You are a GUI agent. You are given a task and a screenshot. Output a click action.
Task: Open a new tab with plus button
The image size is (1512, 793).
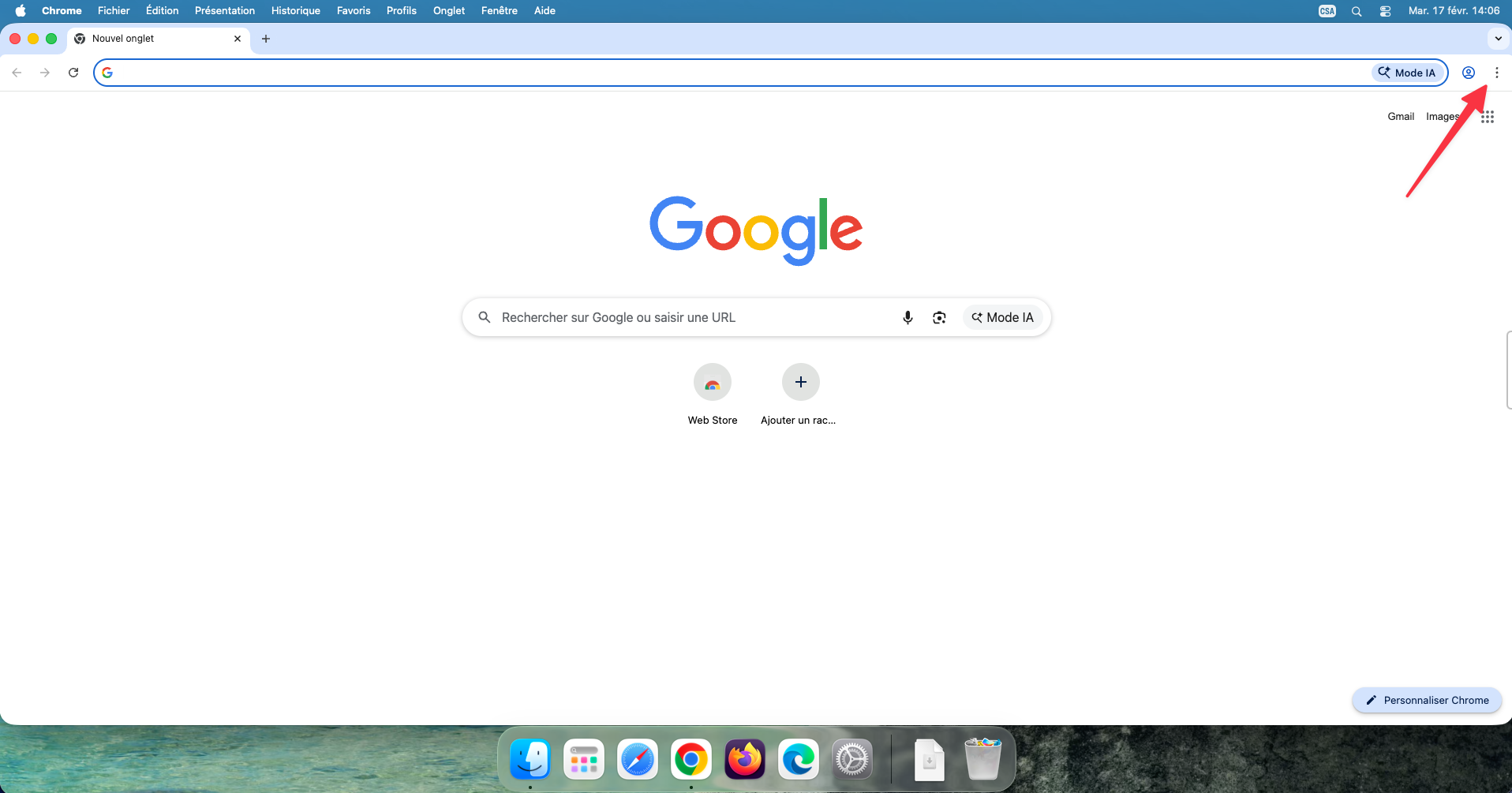266,39
